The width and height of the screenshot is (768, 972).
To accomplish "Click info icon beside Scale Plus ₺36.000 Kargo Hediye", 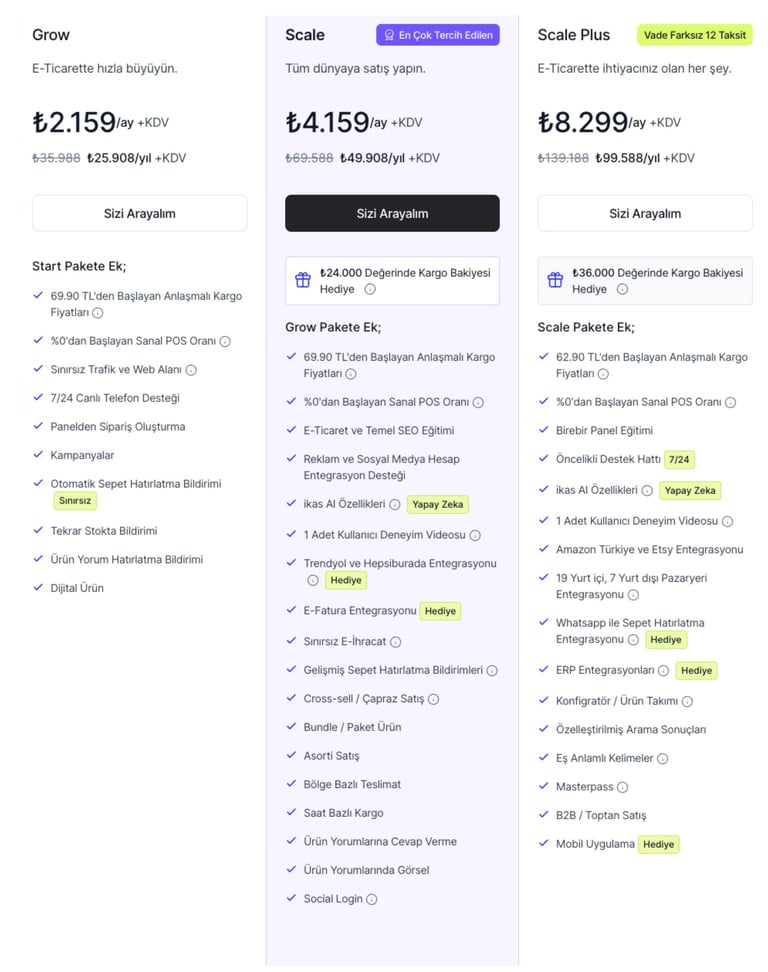I will point(622,289).
